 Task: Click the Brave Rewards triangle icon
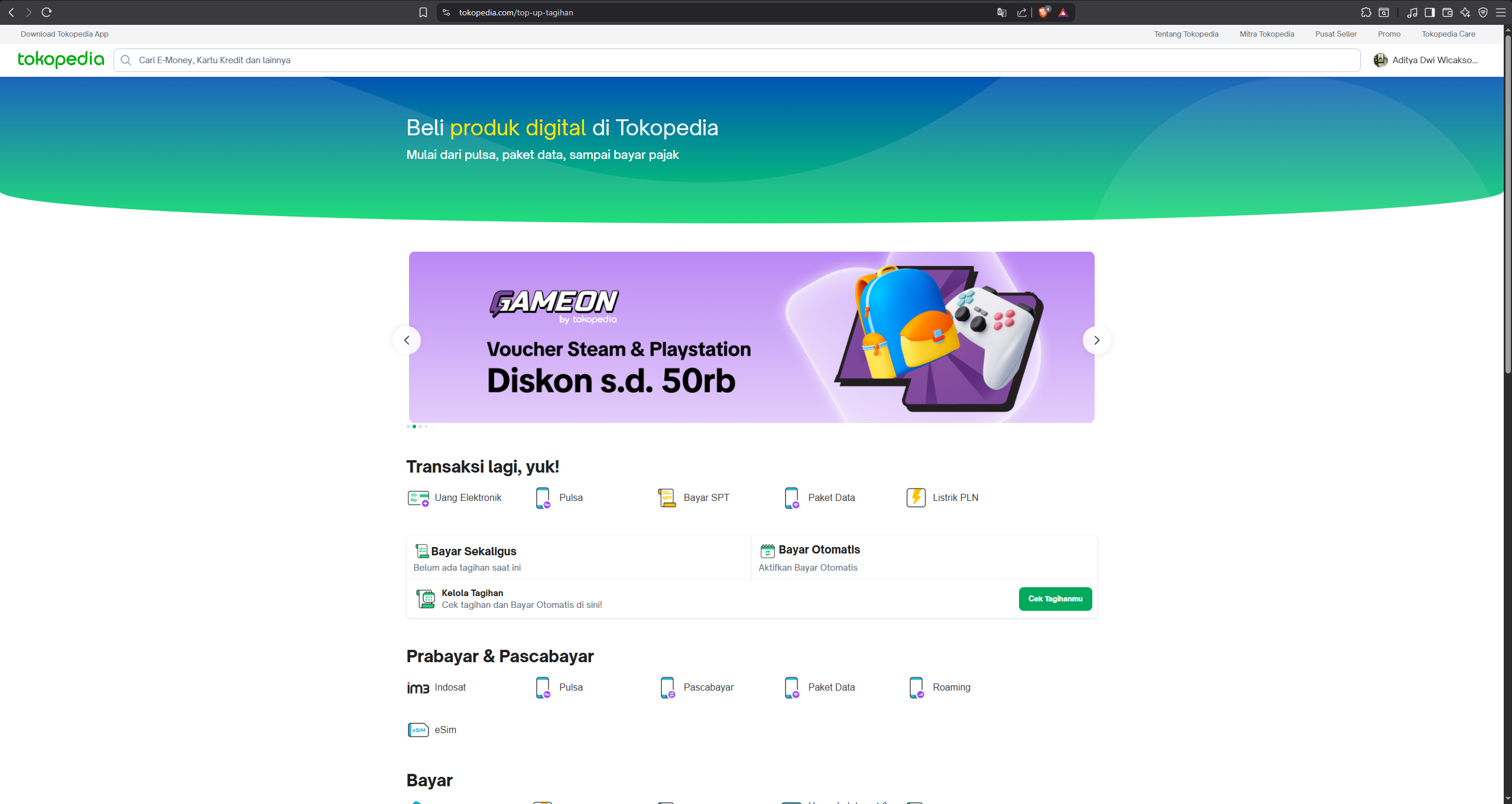pos(1063,12)
